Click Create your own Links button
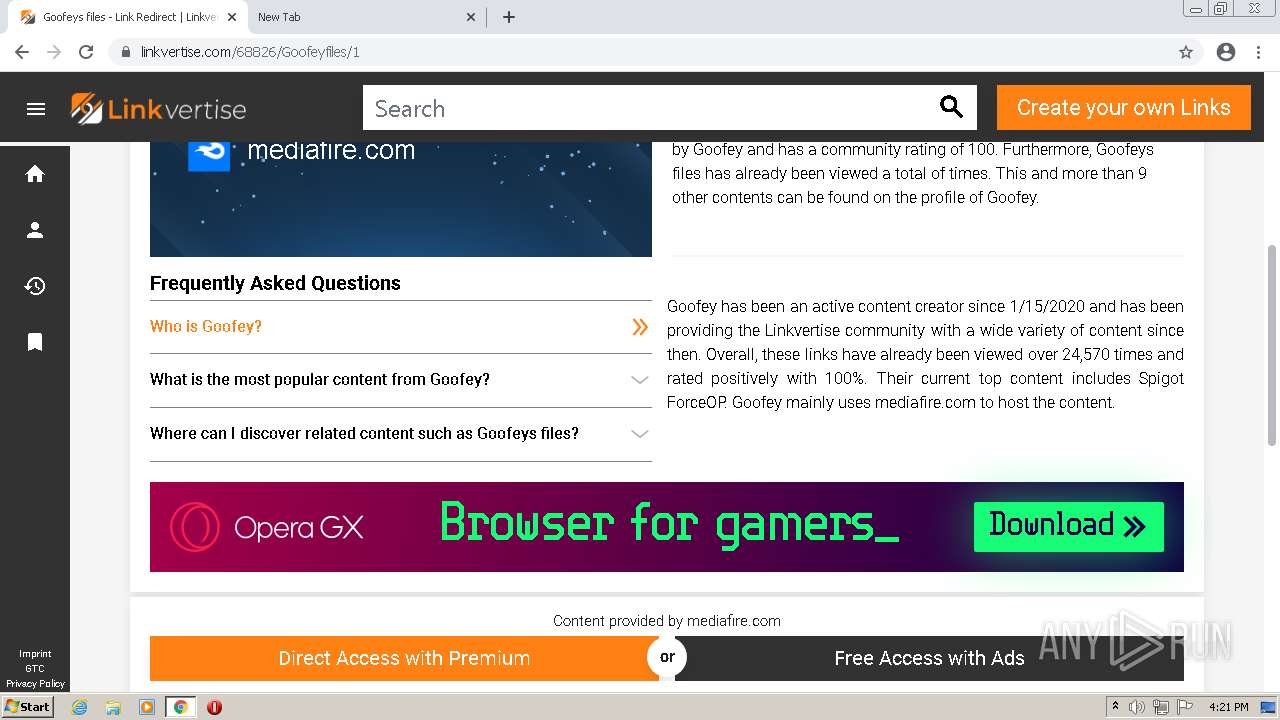The width and height of the screenshot is (1280, 720). click(1124, 107)
